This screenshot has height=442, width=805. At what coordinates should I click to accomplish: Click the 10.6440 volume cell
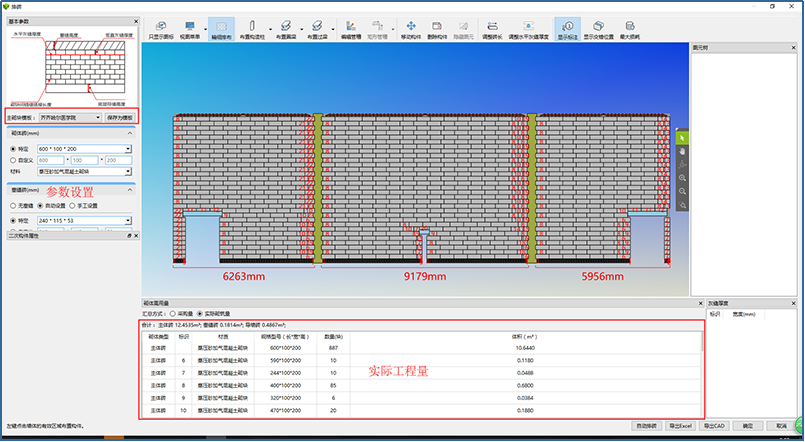[x=525, y=348]
